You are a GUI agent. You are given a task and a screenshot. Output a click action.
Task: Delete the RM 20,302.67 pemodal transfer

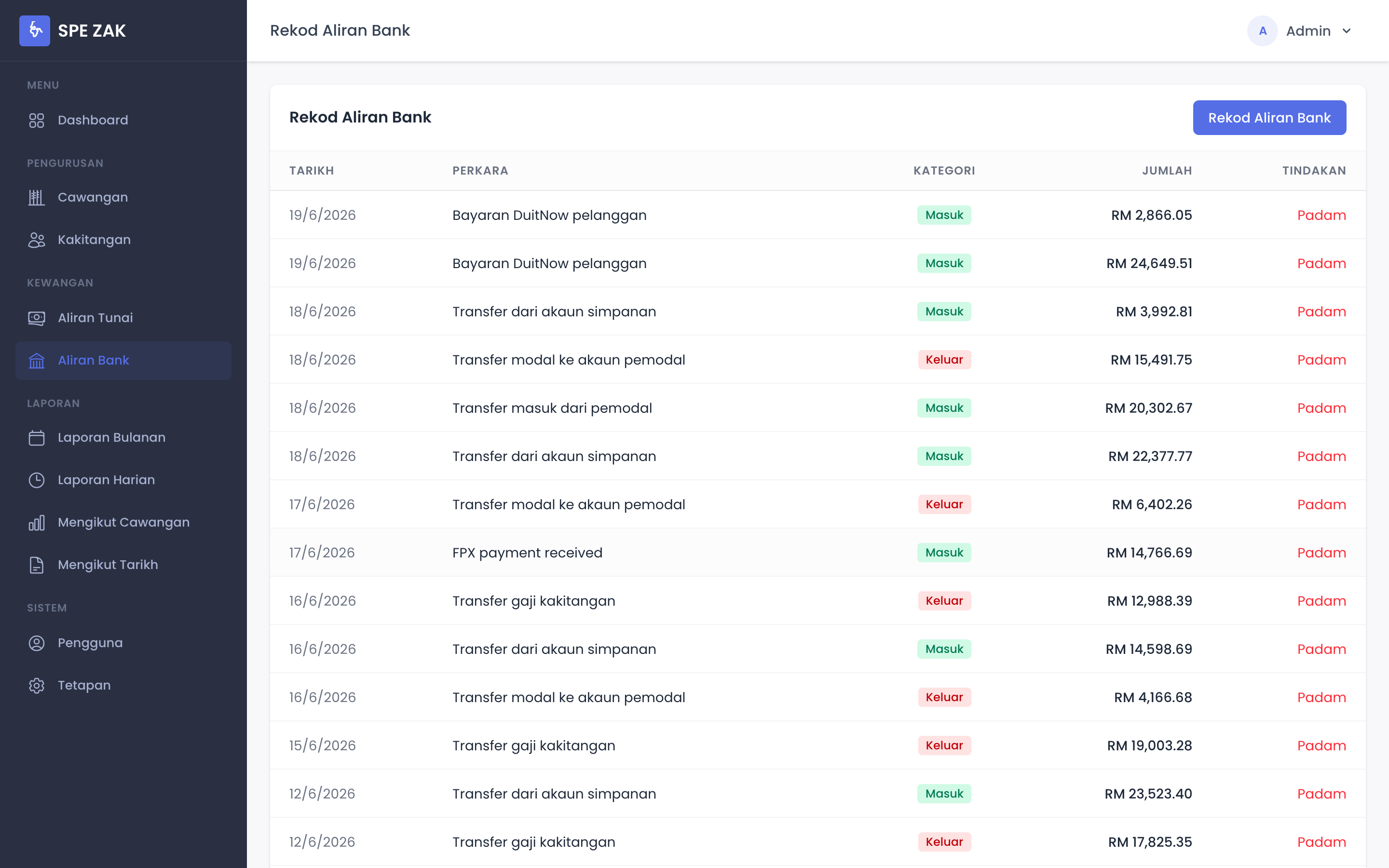[x=1321, y=408]
